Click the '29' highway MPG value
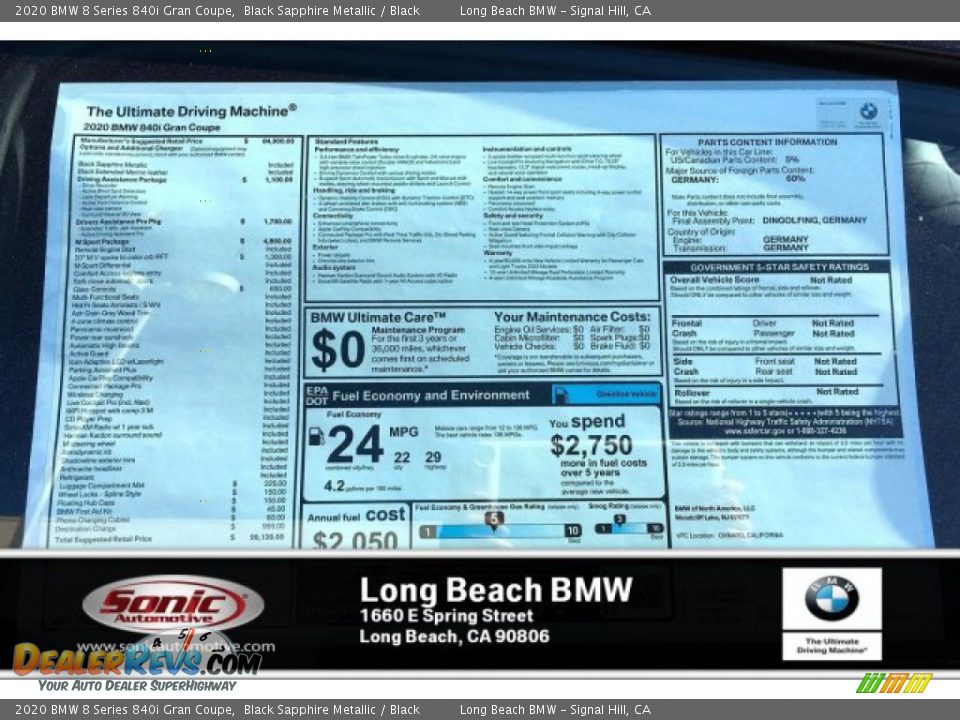This screenshot has width=960, height=720. [x=433, y=457]
